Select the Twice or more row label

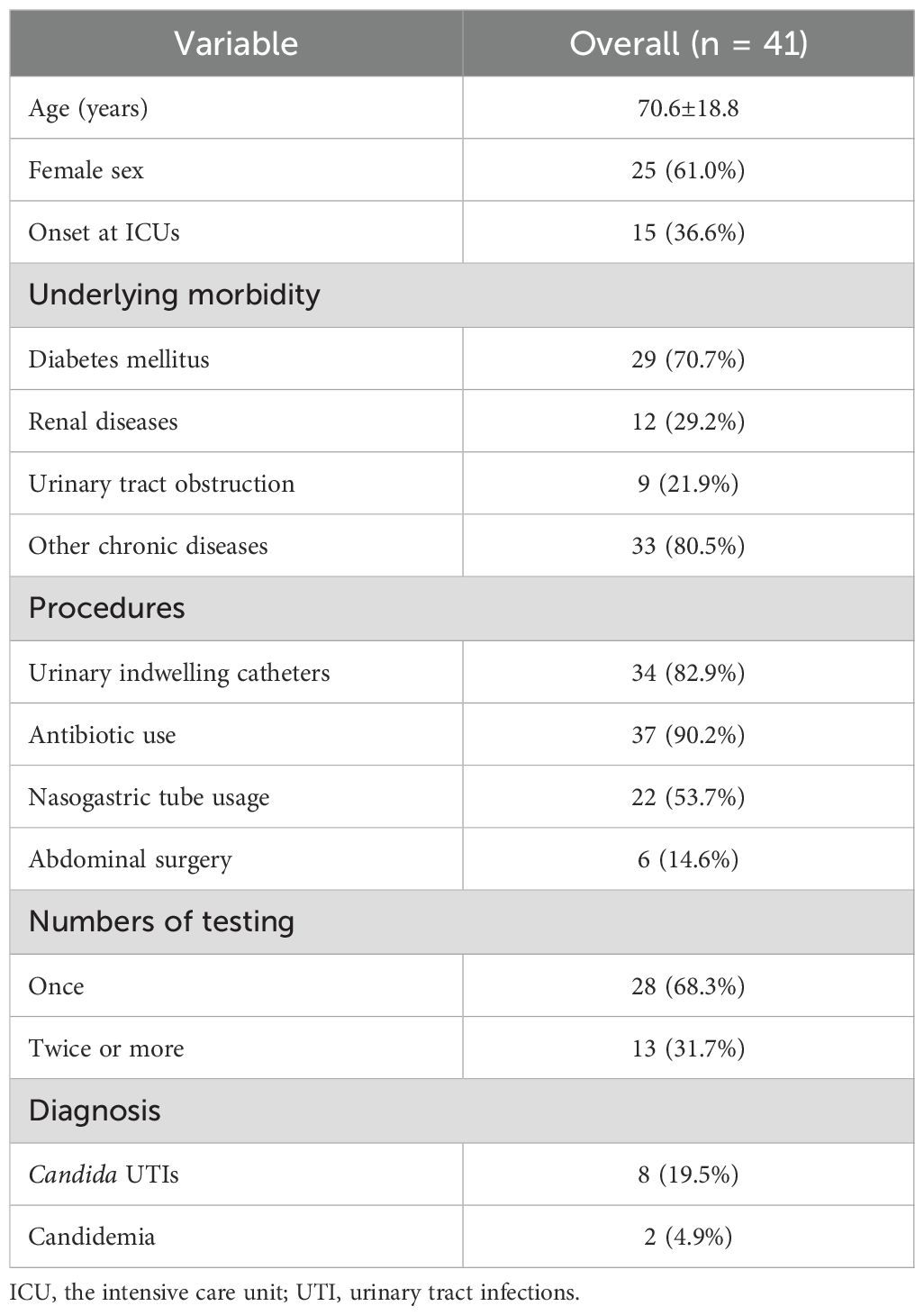tap(106, 1048)
